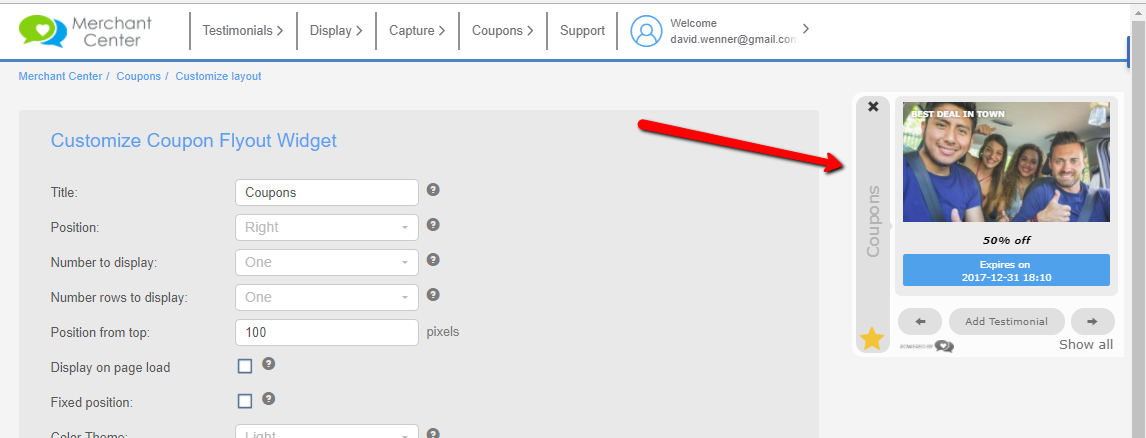Screen dimensions: 1146x438
Task: Toggle the Fixed position checkbox
Action: pos(245,401)
